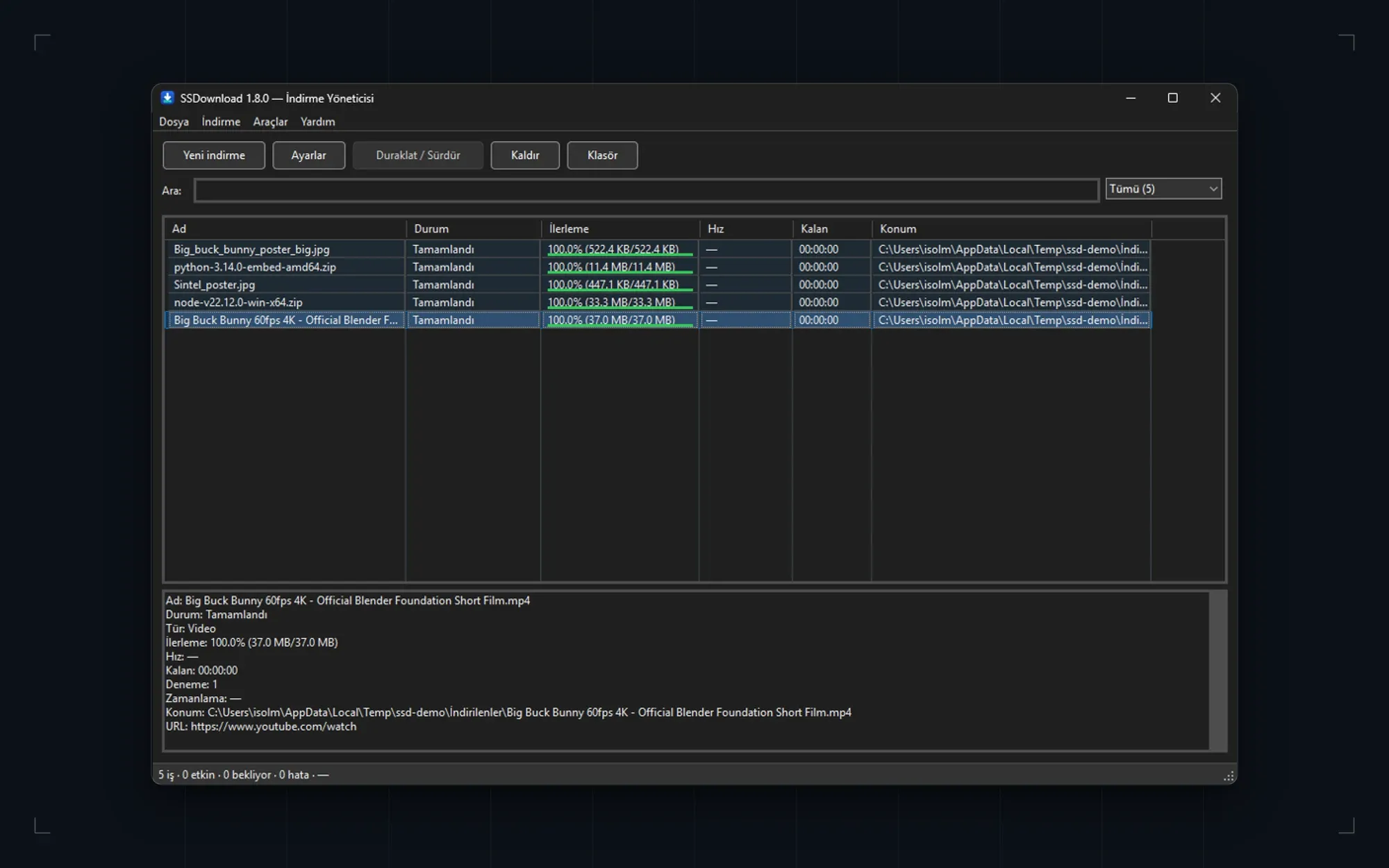Expand the Tümü (5) filter dropdown
1389x868 pixels.
[1163, 189]
